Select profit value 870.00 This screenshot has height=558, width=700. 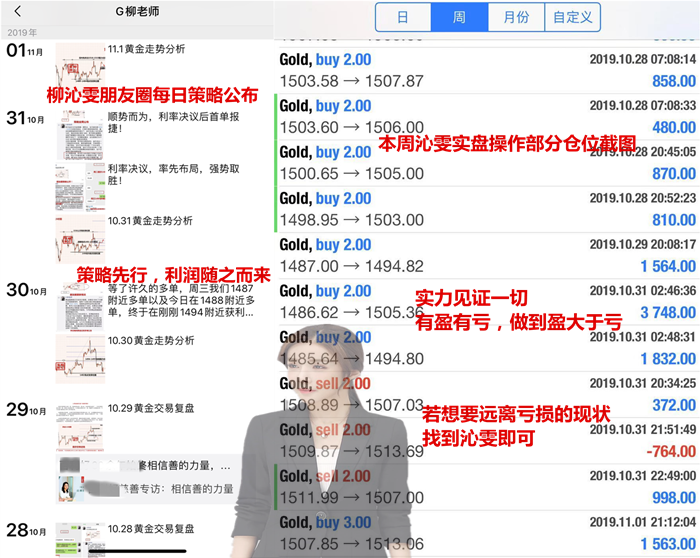[674, 174]
